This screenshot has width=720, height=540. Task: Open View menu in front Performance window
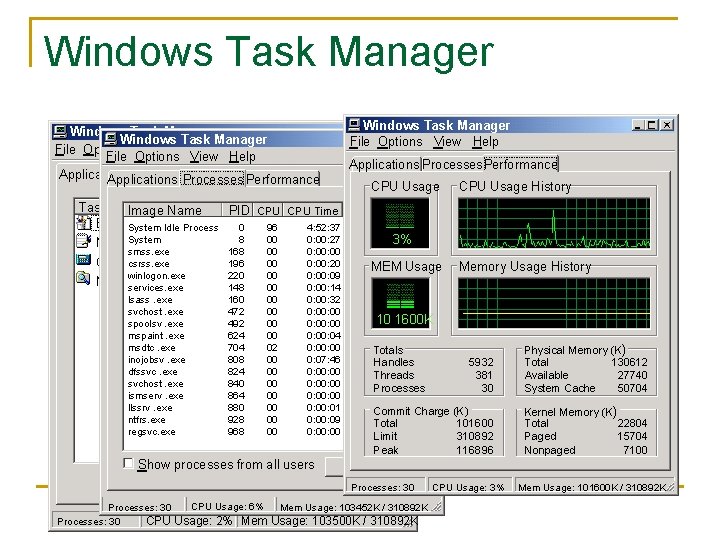pos(447,142)
